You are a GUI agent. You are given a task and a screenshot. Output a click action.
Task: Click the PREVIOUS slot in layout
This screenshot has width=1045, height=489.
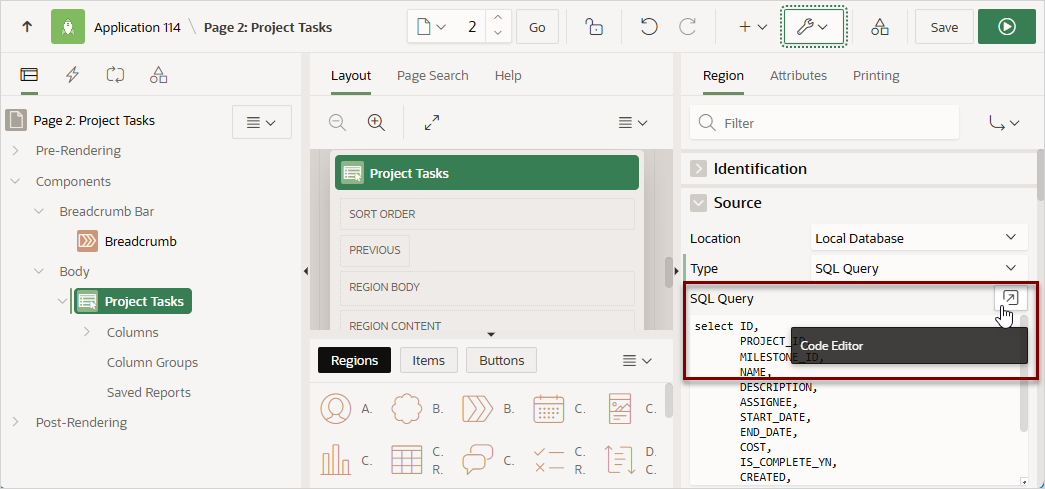(x=375, y=250)
